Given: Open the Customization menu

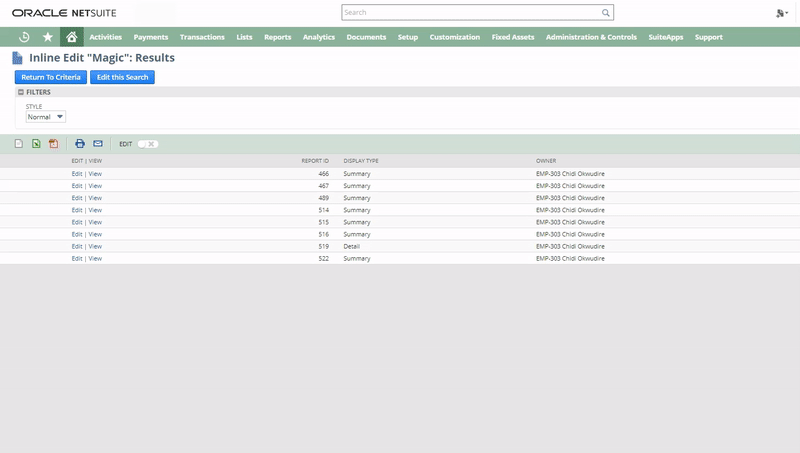Looking at the screenshot, I should click(455, 37).
